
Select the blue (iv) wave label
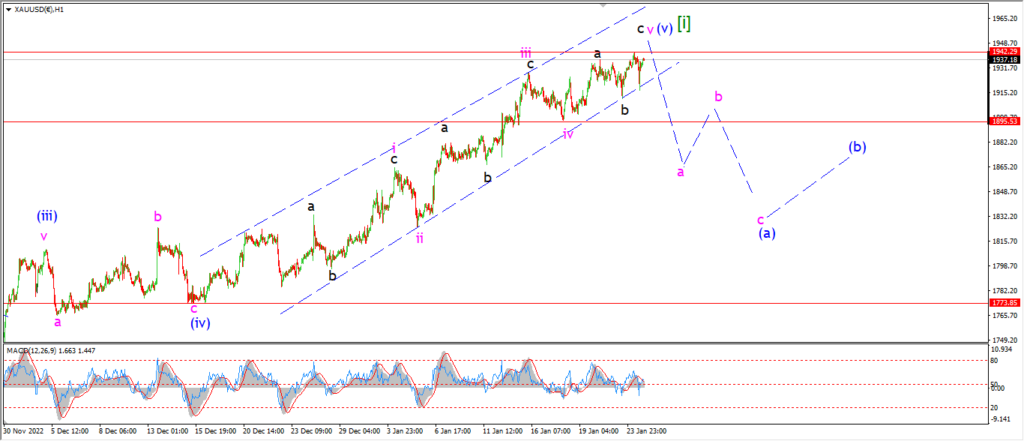click(200, 323)
